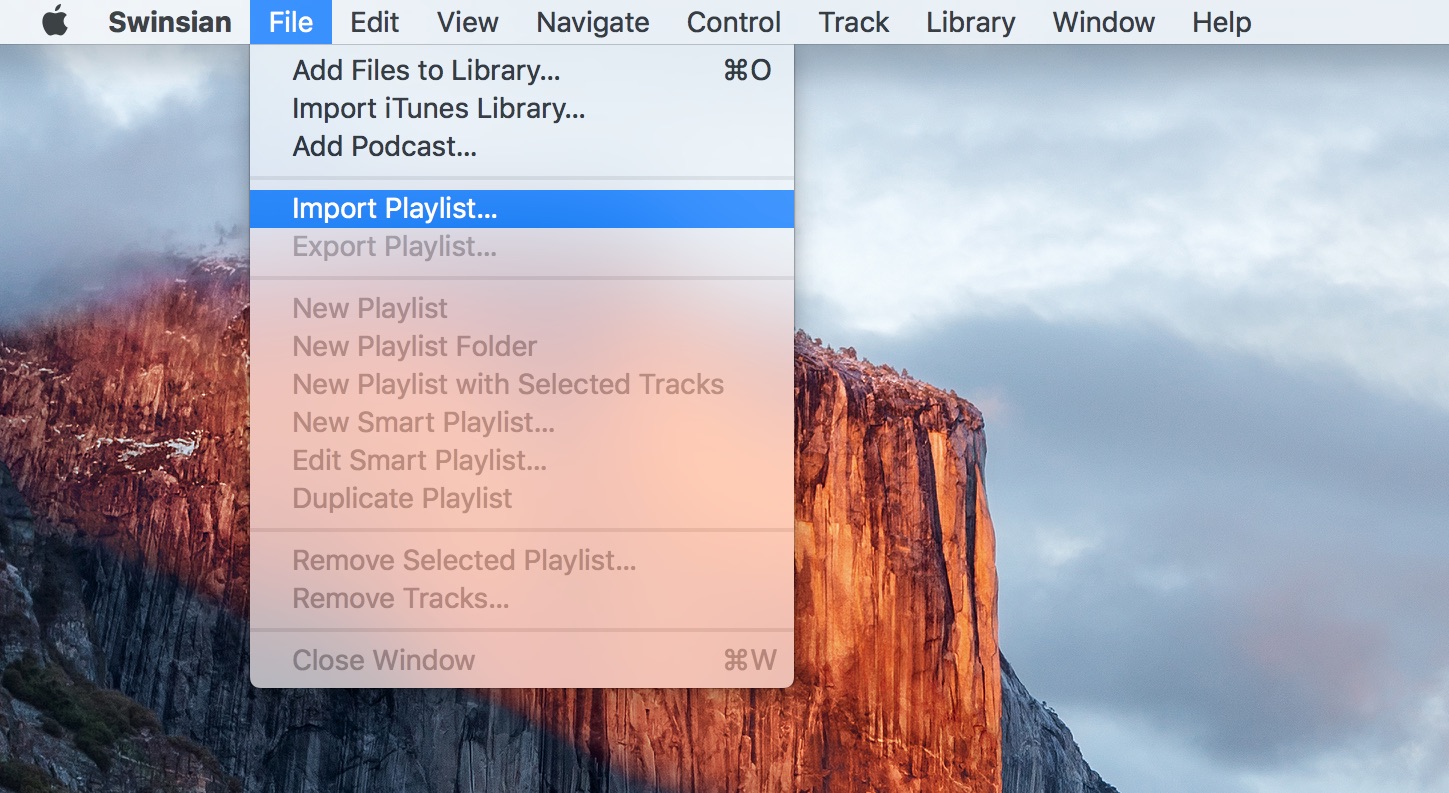Click the dimmed Close Window item
This screenshot has height=793, width=1449.
coord(522,660)
